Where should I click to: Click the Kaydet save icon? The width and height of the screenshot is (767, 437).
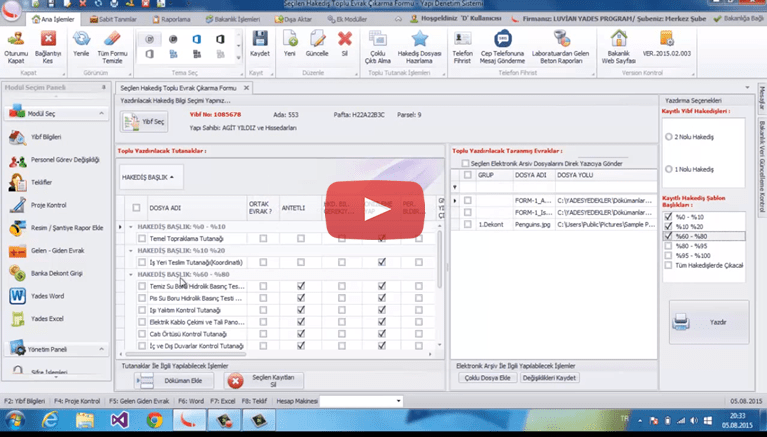tap(259, 44)
